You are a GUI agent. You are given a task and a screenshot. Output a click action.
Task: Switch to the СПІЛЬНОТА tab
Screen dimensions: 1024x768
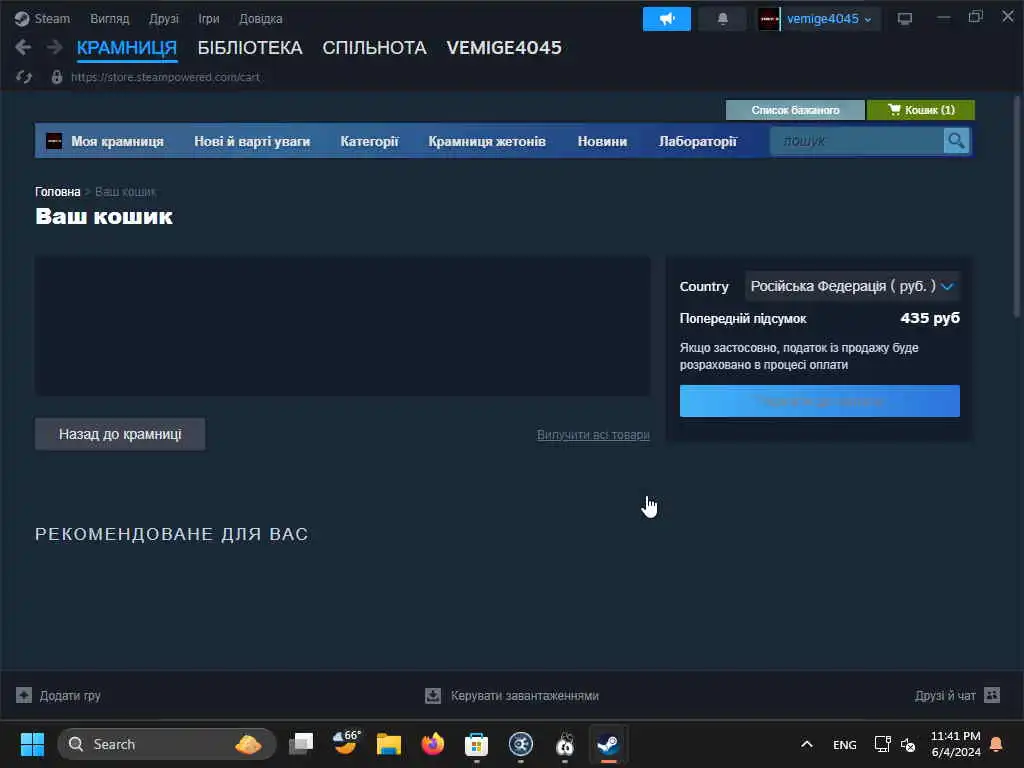(x=374, y=48)
